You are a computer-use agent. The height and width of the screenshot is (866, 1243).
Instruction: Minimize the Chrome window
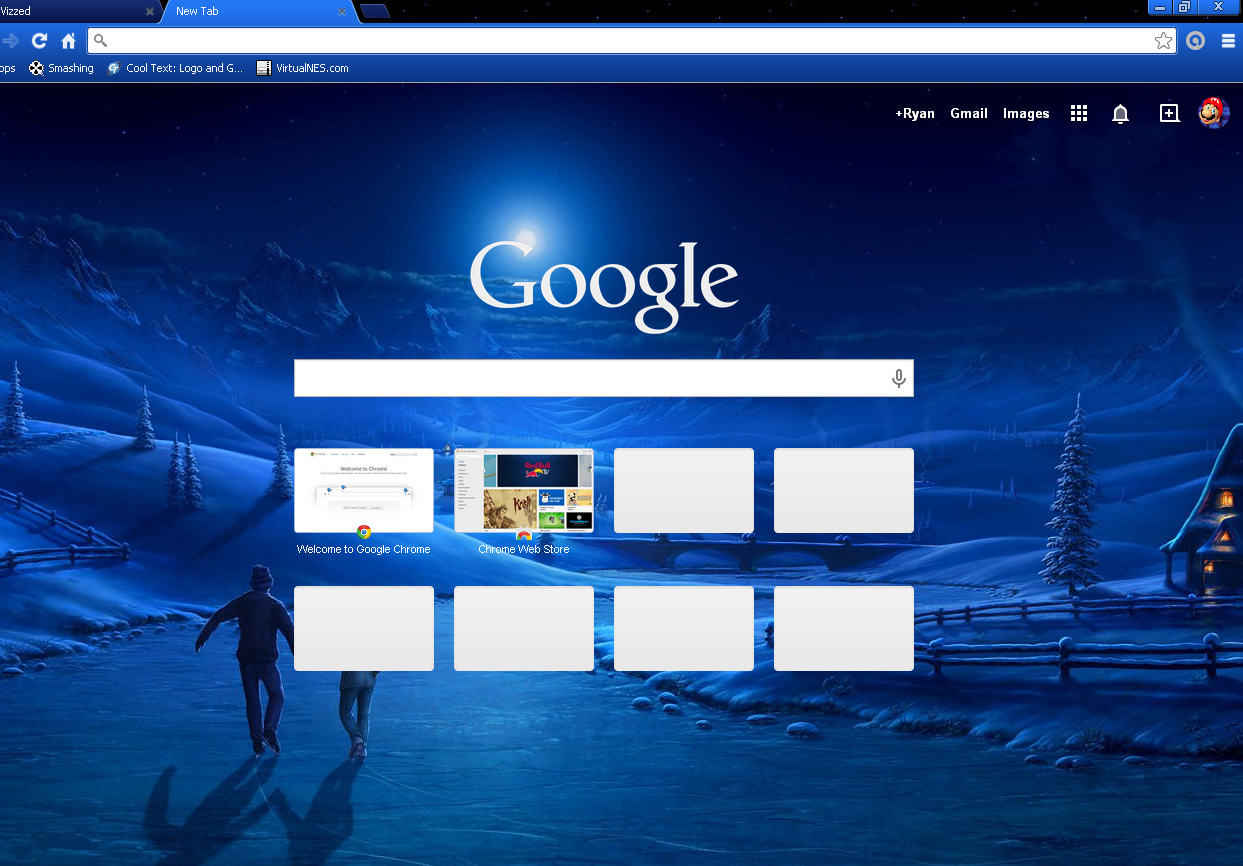[1159, 7]
